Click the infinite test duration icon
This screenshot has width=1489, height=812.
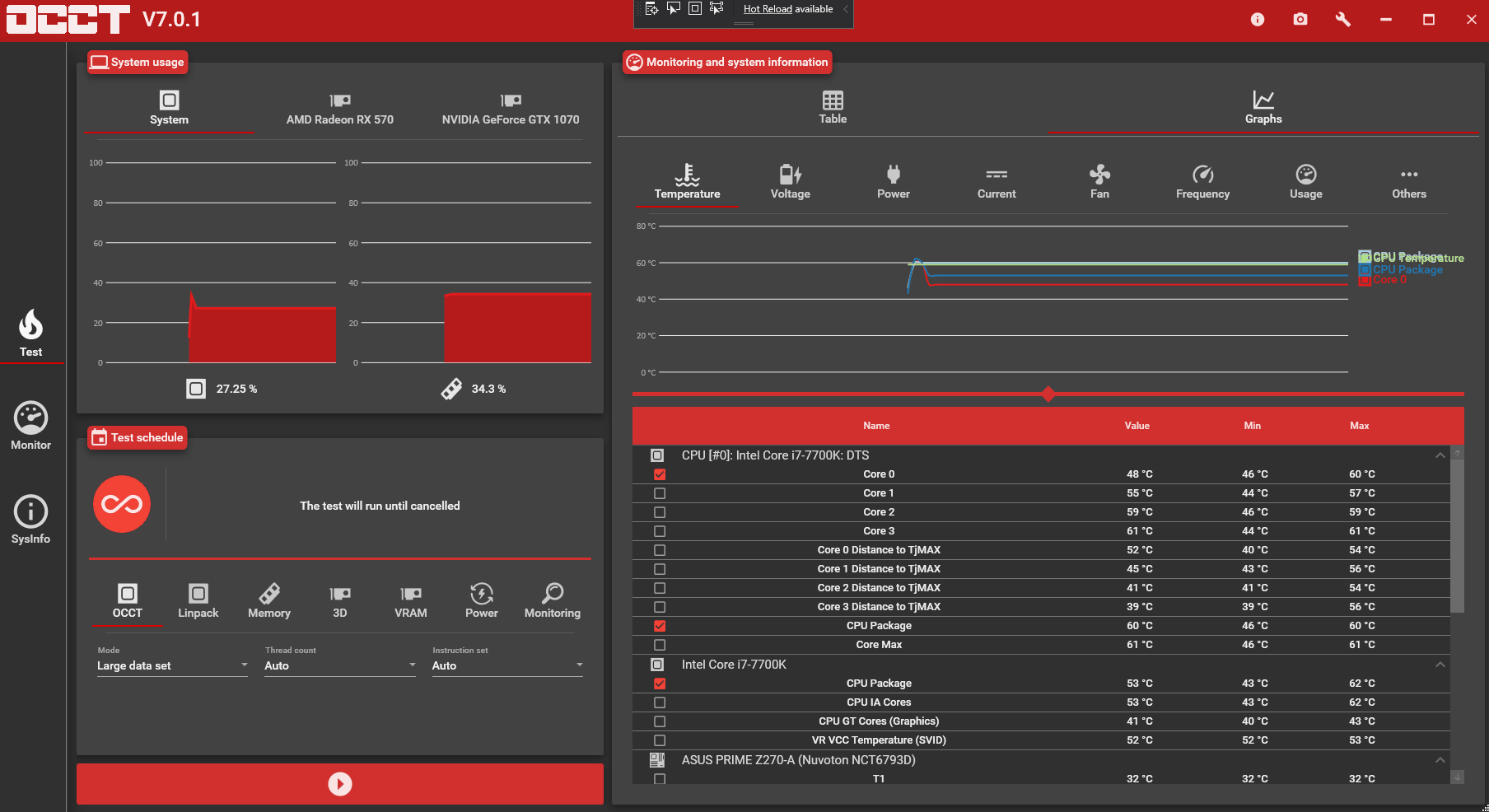pos(122,504)
